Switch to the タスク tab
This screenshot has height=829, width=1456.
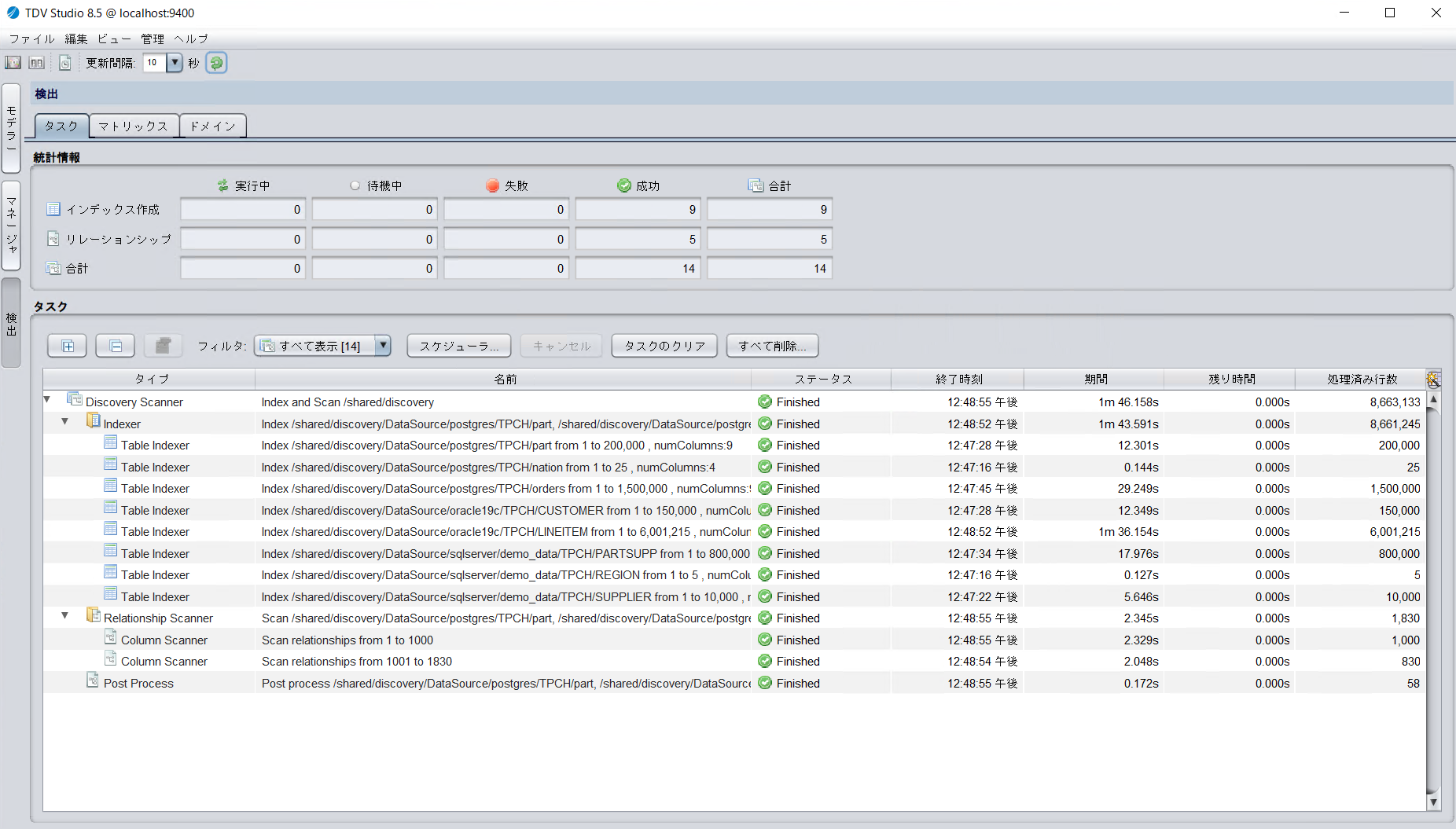point(61,126)
